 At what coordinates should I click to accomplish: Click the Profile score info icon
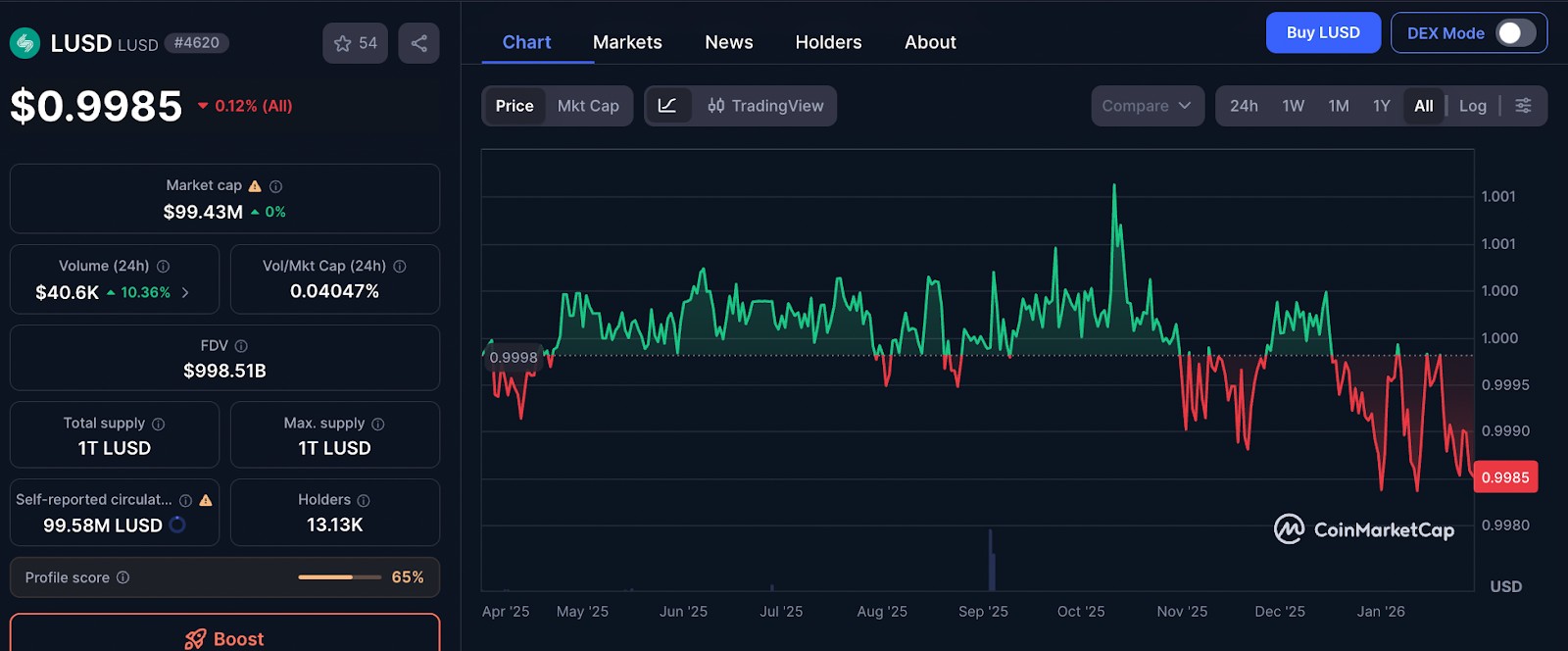pos(123,577)
